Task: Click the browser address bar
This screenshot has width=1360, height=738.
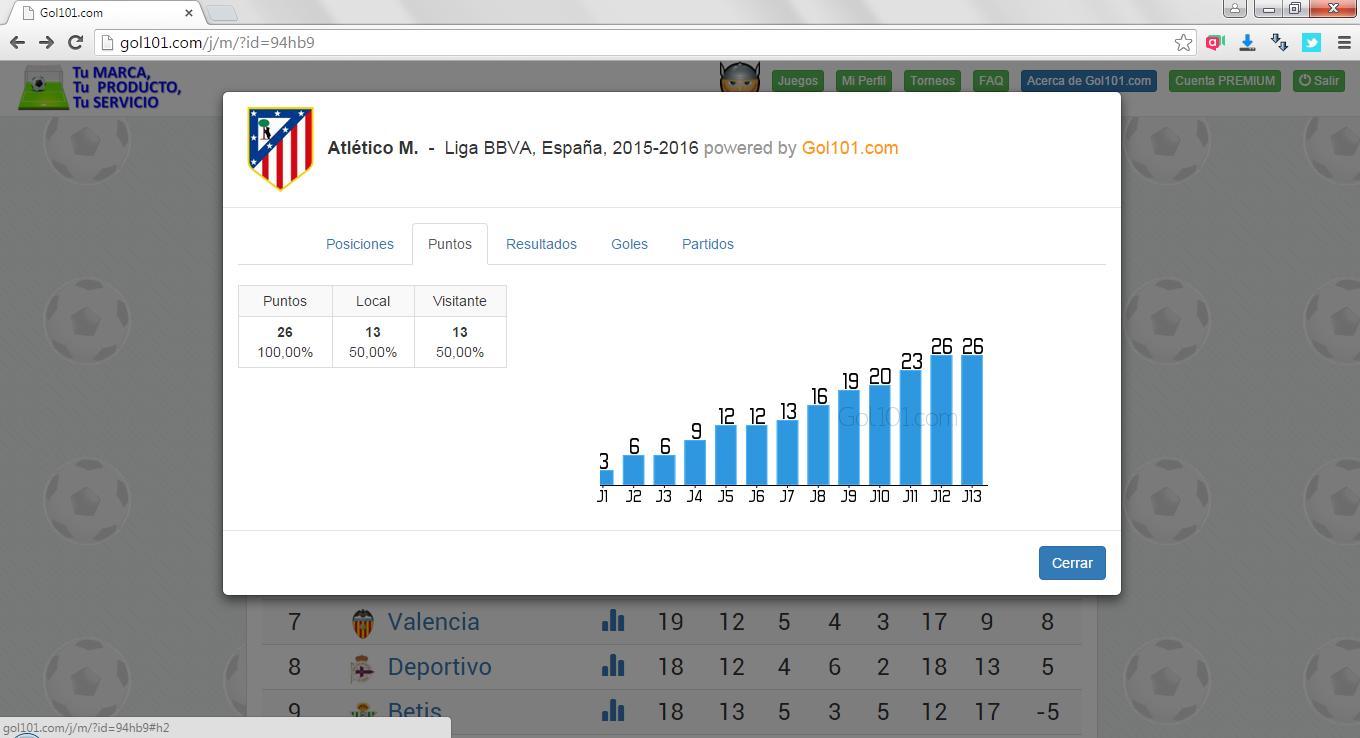Action: pyautogui.click(x=640, y=42)
